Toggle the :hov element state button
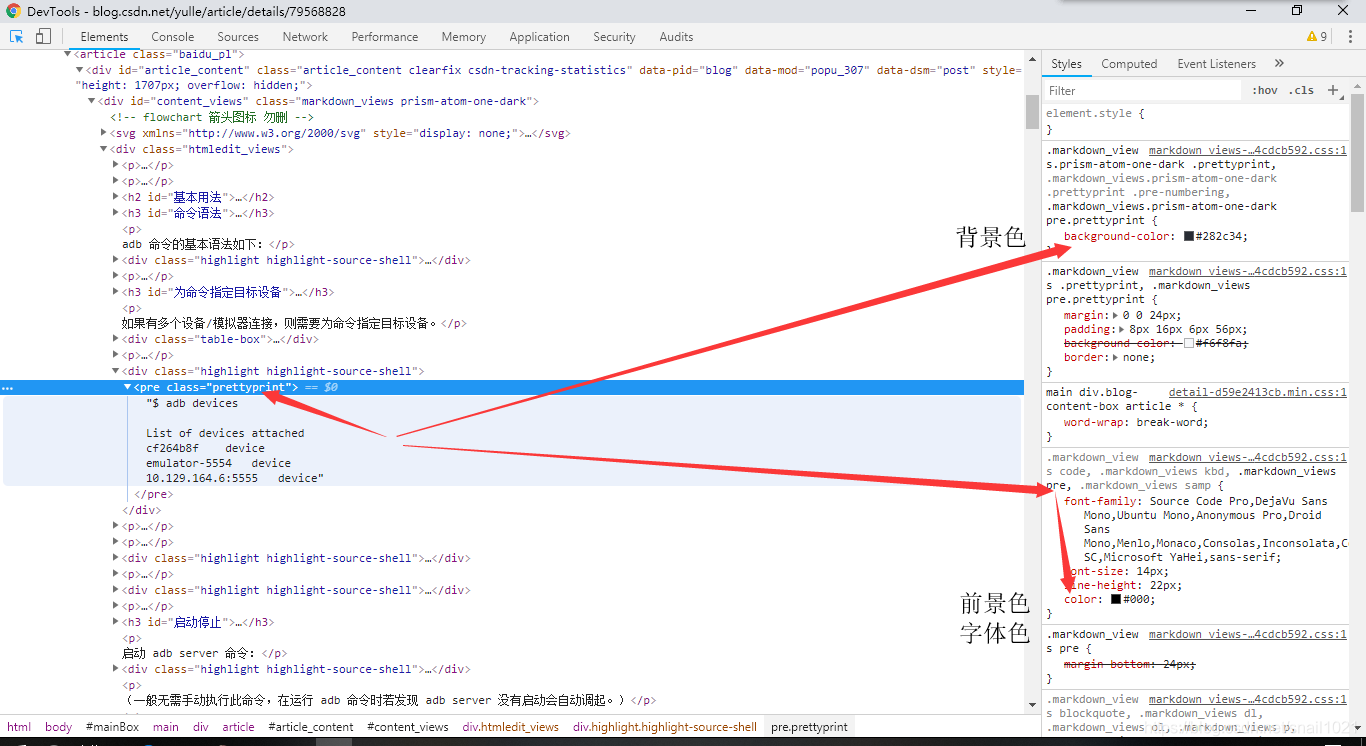1366x746 pixels. (x=1265, y=90)
